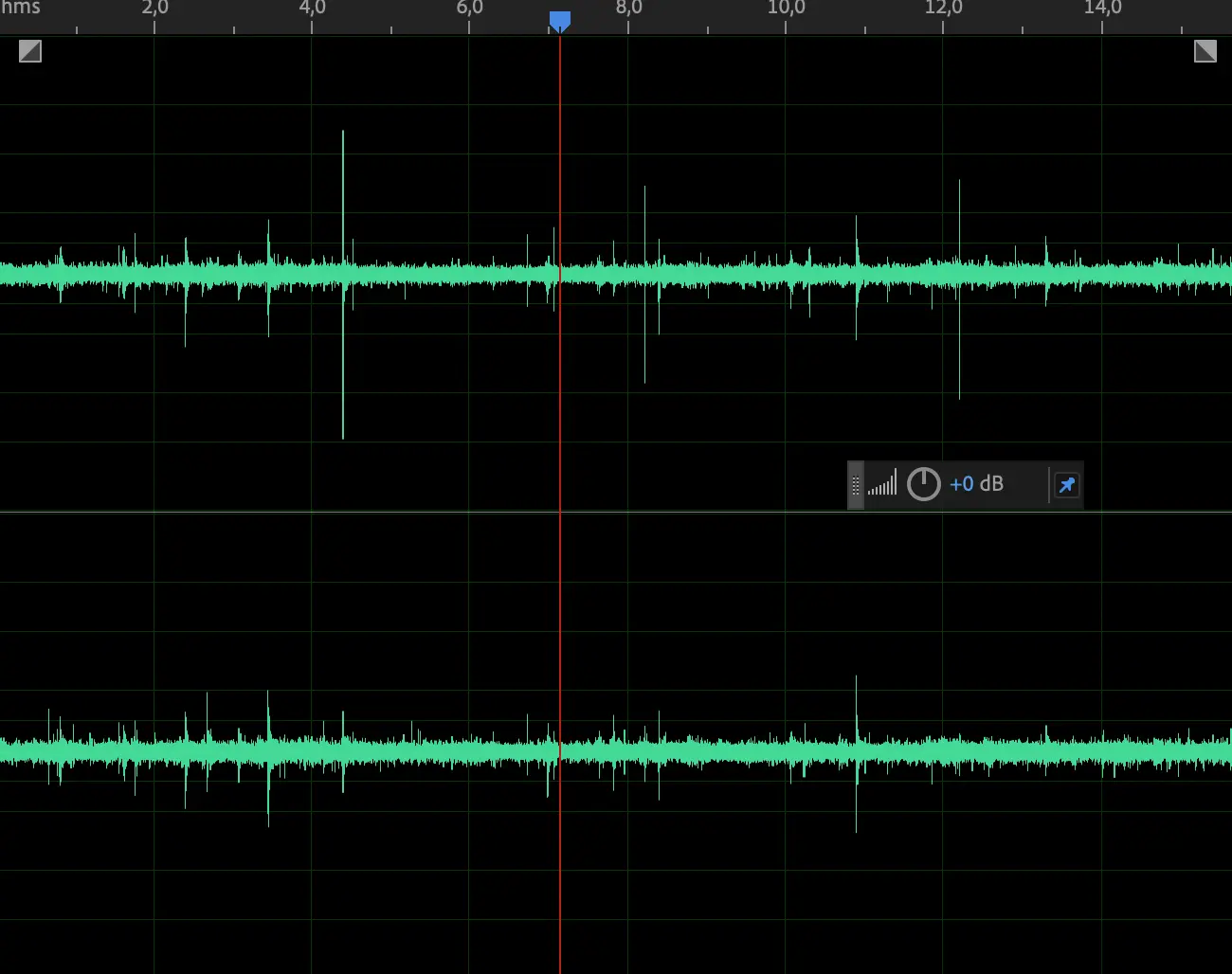Click the Fade Out handle at waveform end
The image size is (1232, 974).
pos(1205,51)
